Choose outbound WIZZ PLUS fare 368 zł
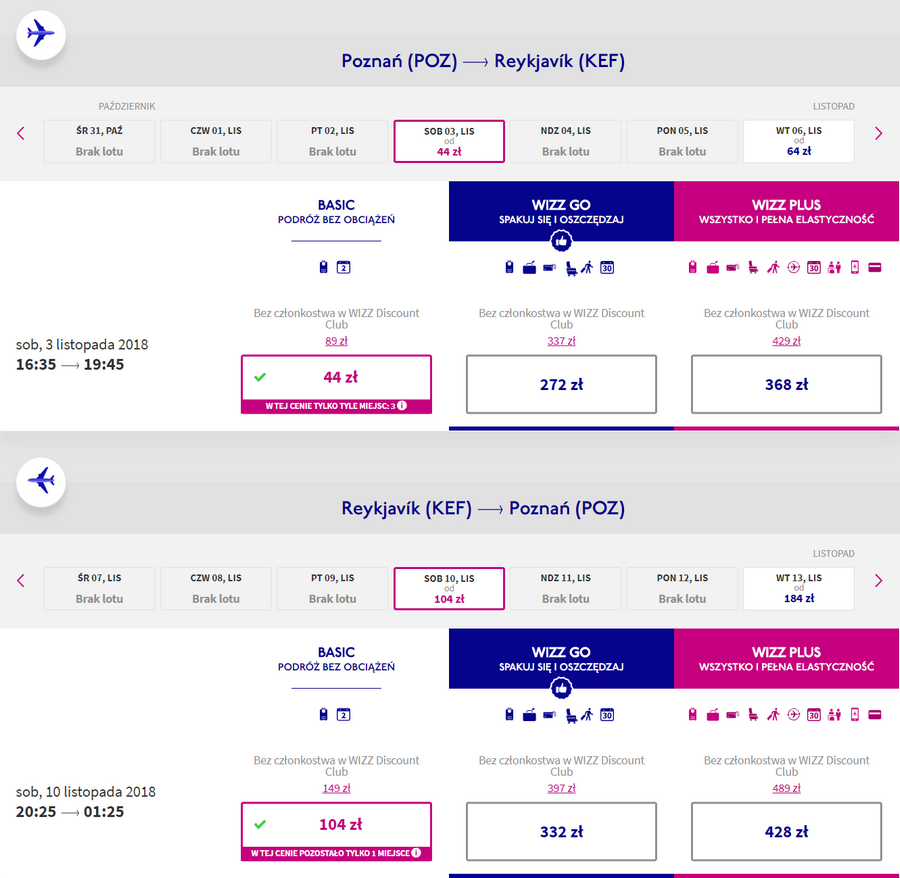Screen dimensions: 900x878 pos(786,384)
